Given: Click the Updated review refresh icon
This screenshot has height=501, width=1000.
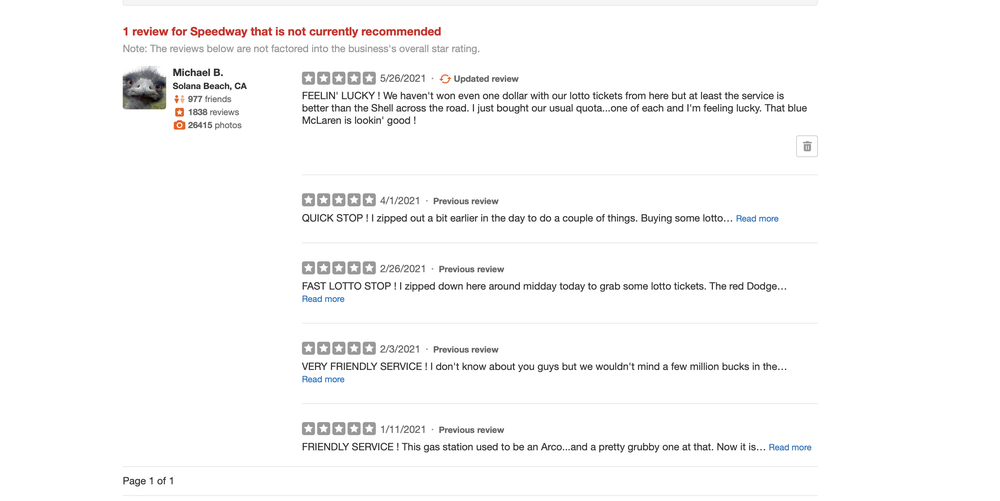Looking at the screenshot, I should (445, 79).
